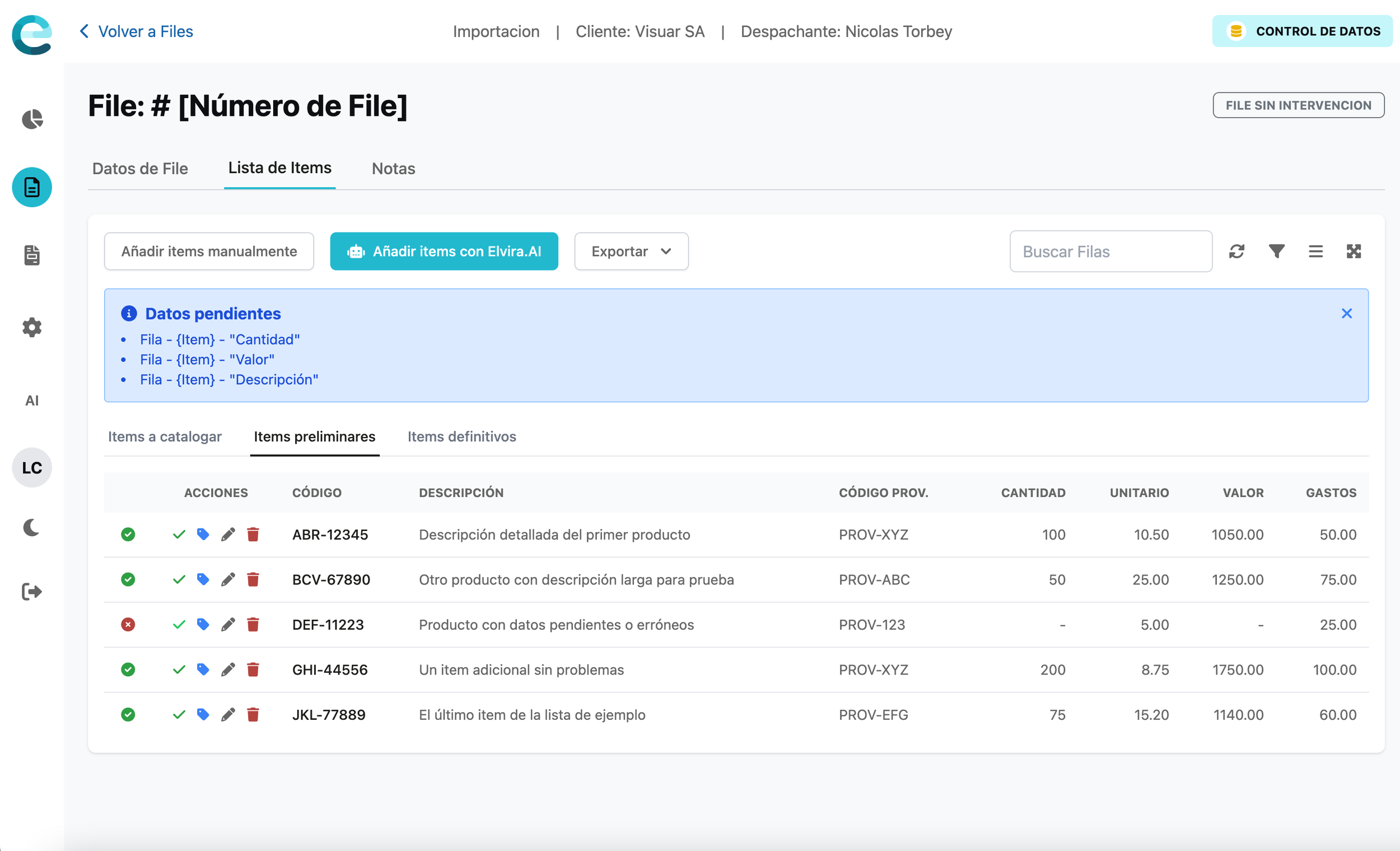Edit item BCV-67890 with pencil icon

tap(228, 580)
